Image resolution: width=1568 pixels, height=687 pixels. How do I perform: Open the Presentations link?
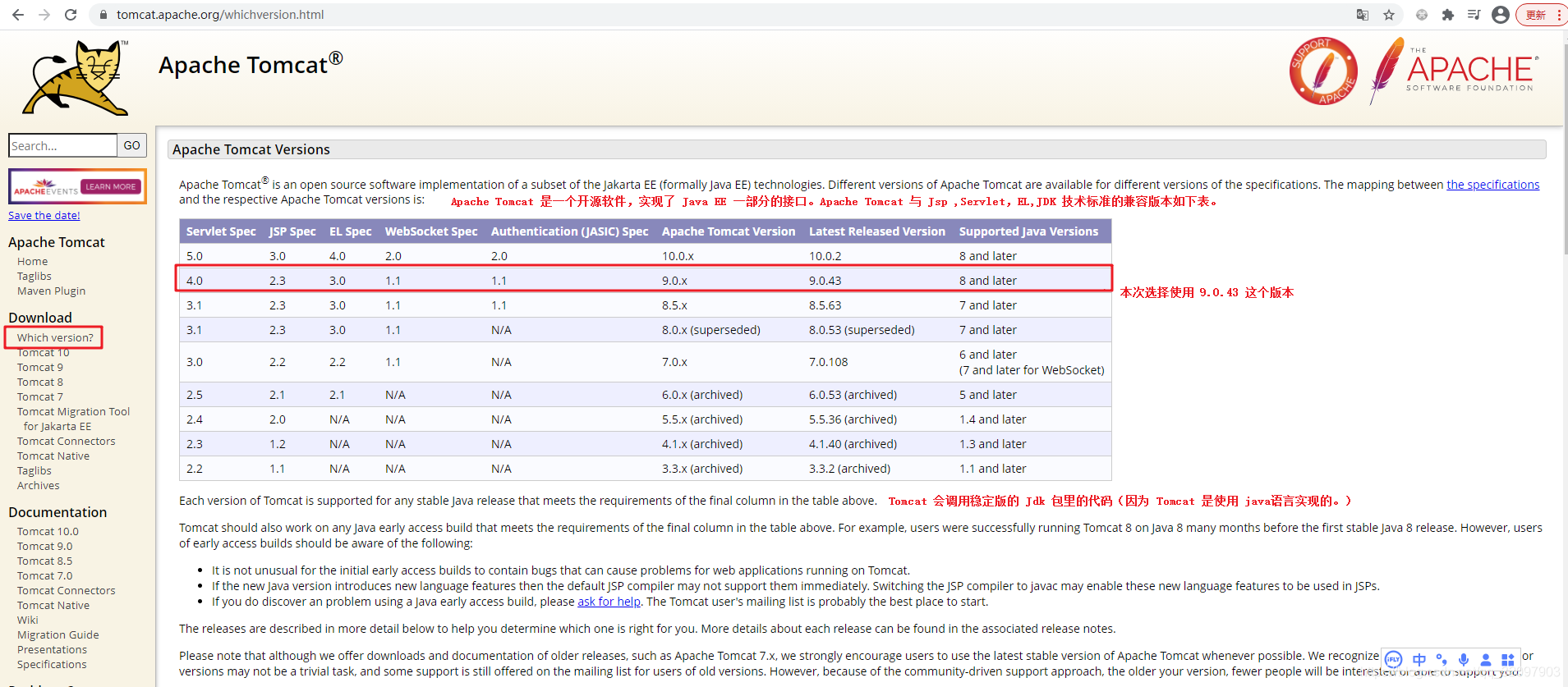coord(52,650)
